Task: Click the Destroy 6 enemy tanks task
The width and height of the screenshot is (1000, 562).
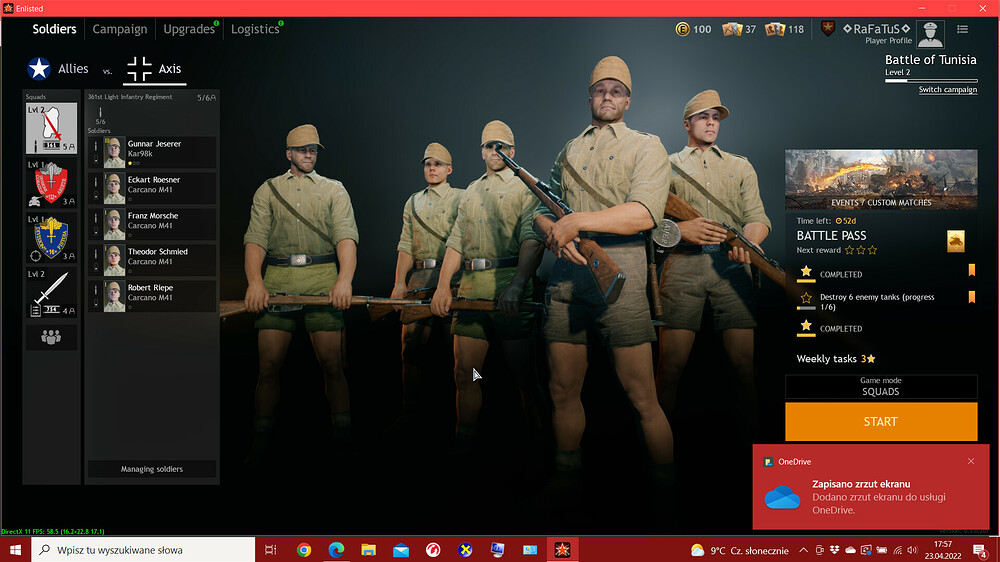Action: click(877, 302)
